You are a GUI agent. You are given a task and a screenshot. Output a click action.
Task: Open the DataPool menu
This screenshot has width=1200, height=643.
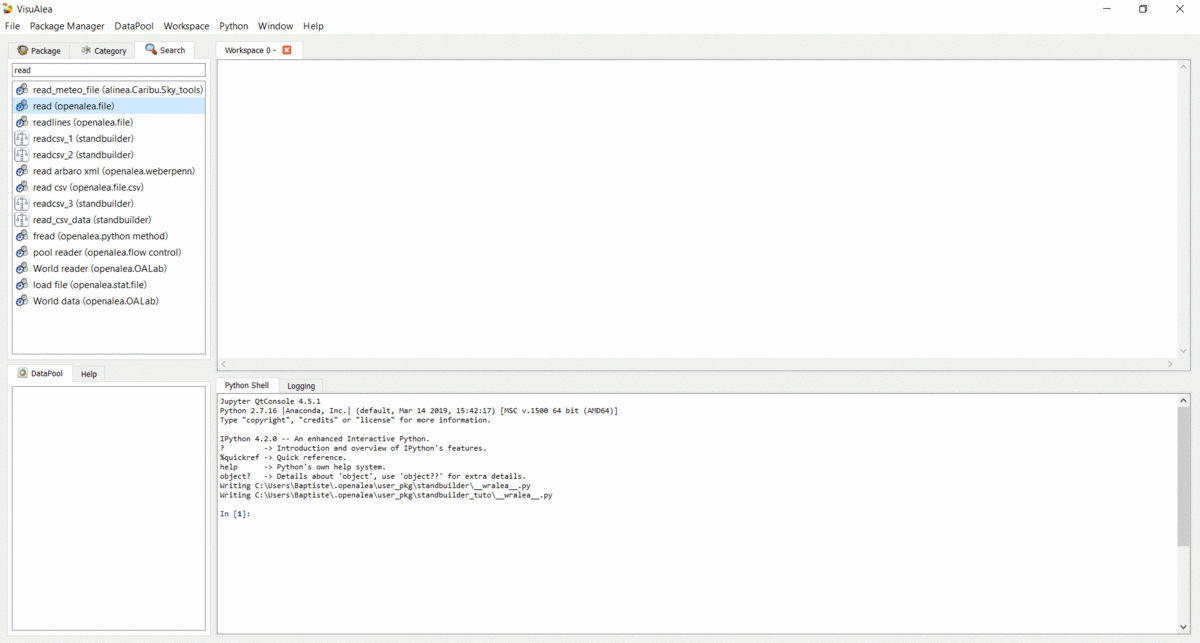[x=134, y=26]
